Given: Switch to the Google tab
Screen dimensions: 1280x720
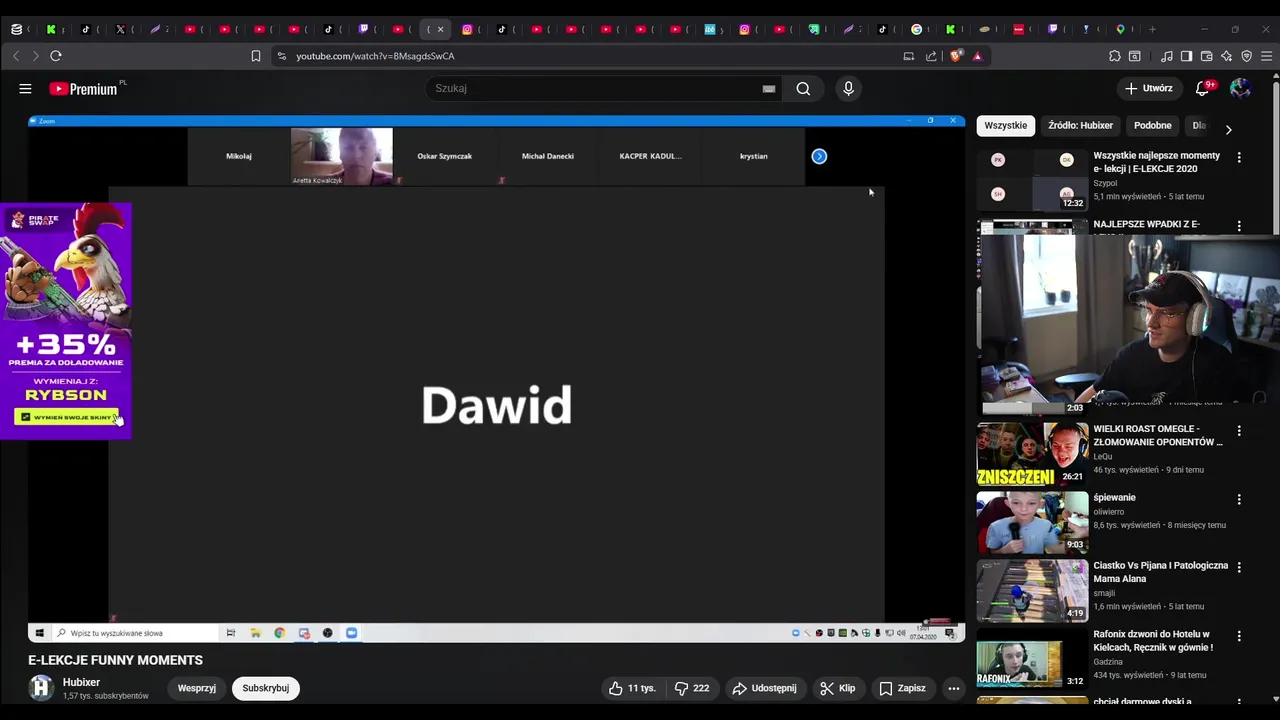Looking at the screenshot, I should 916,29.
